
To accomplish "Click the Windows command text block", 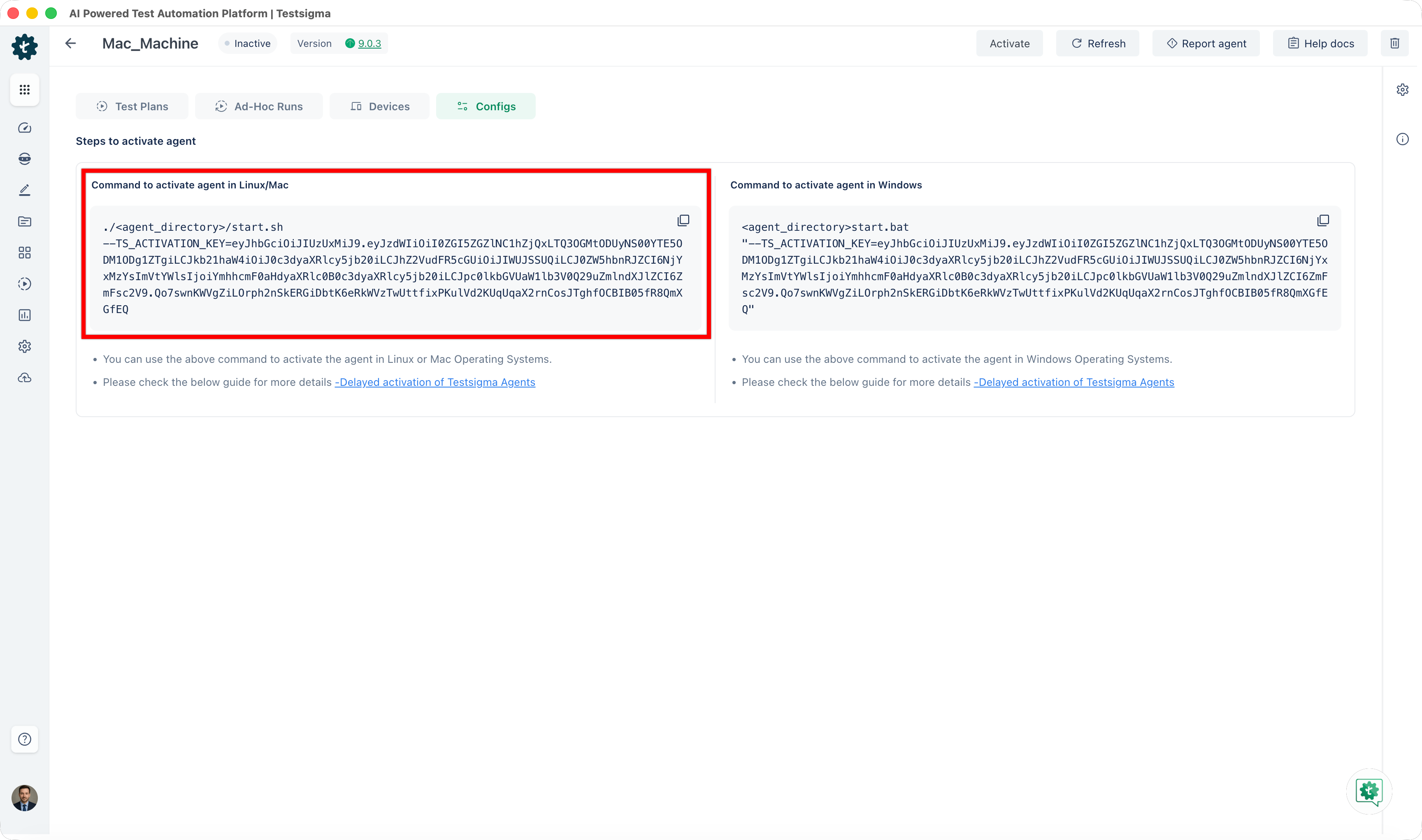I will coord(1035,268).
